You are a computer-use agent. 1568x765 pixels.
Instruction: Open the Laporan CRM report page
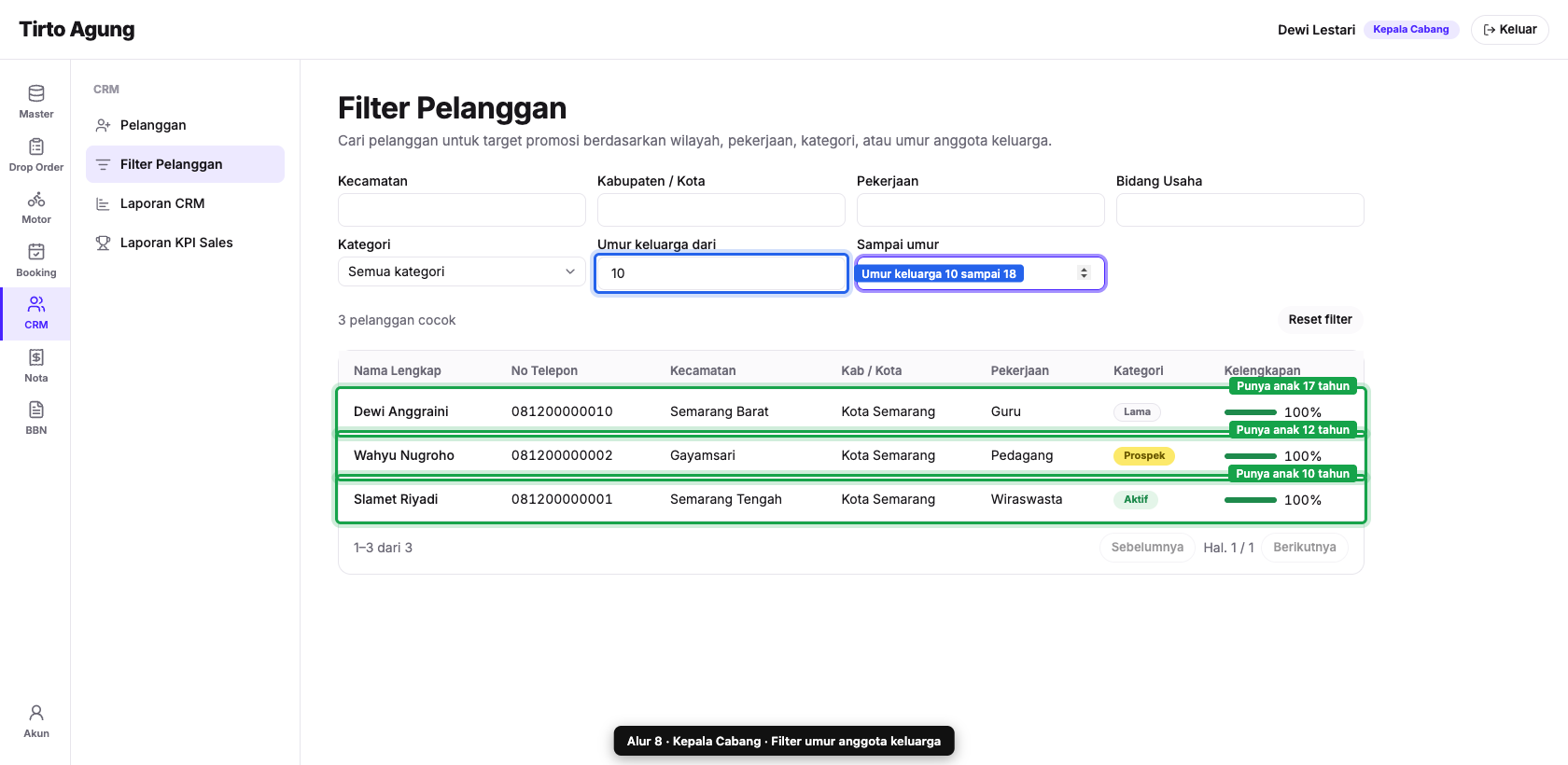pyautogui.click(x=185, y=203)
